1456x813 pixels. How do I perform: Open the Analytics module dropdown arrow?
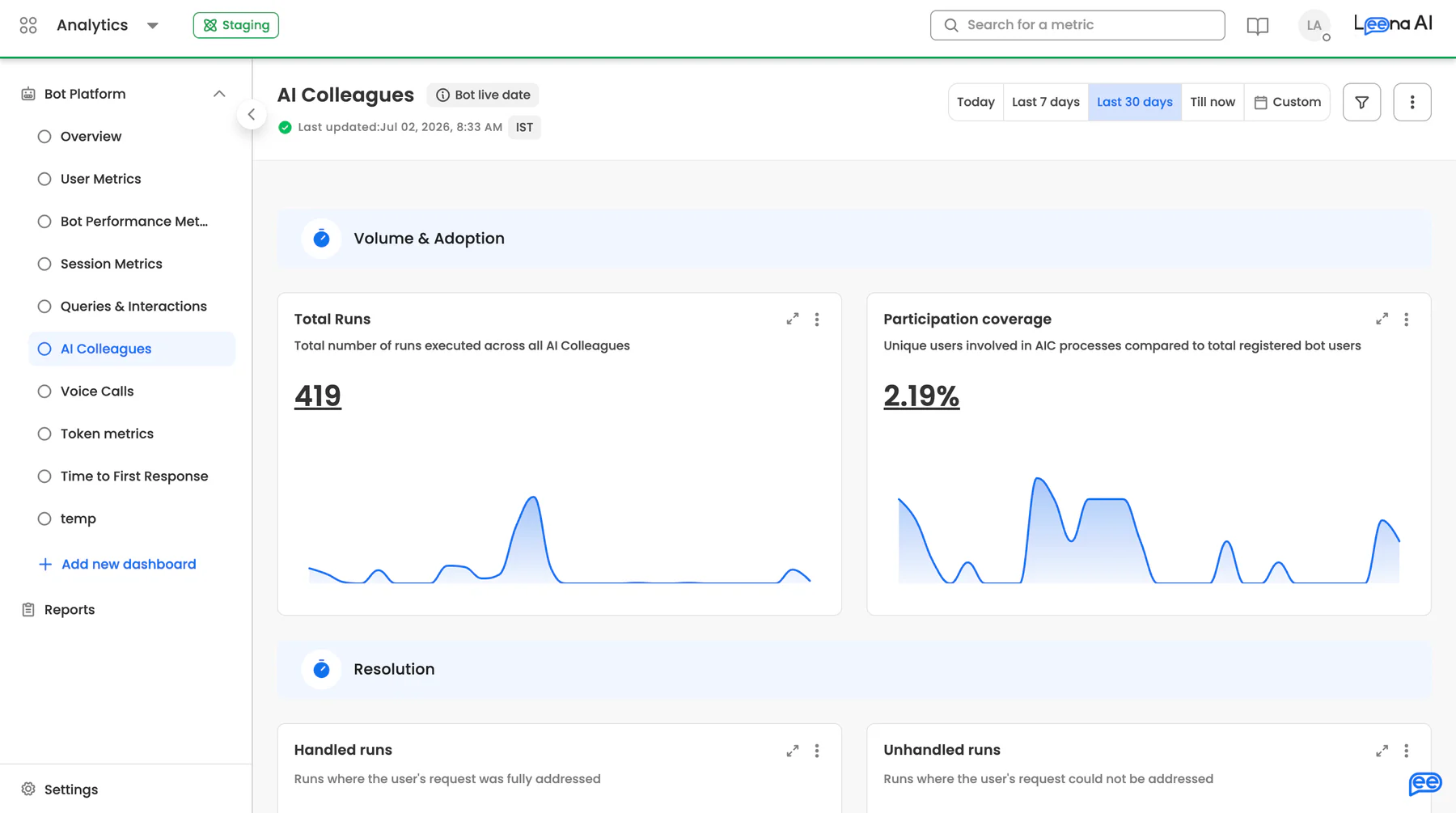tap(153, 25)
